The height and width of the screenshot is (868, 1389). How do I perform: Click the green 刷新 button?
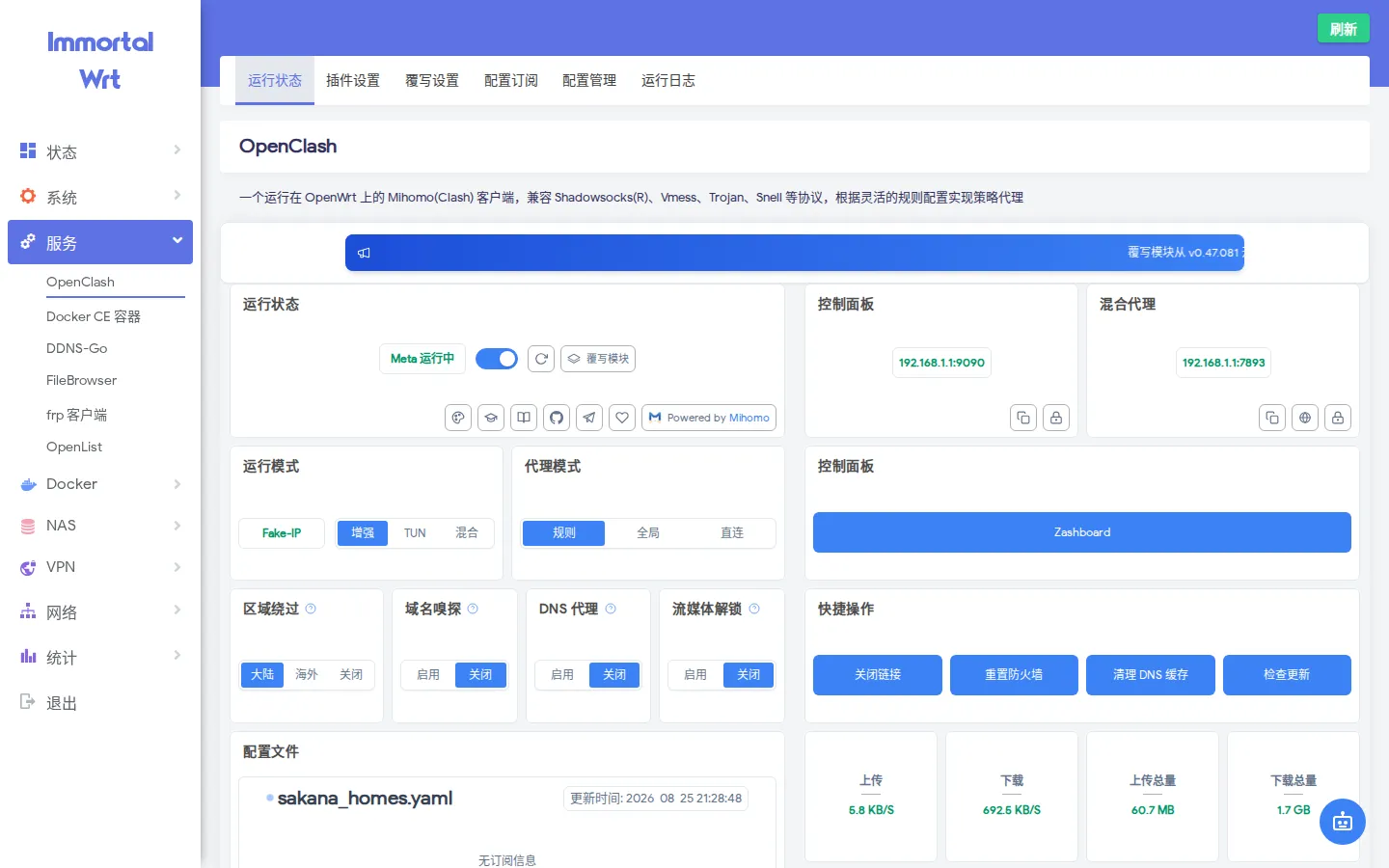(1344, 29)
